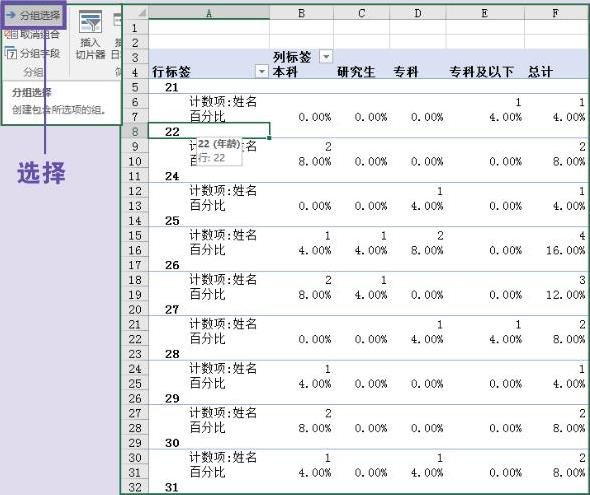Click row header 3
The image size is (590, 495).
[x=135, y=58]
